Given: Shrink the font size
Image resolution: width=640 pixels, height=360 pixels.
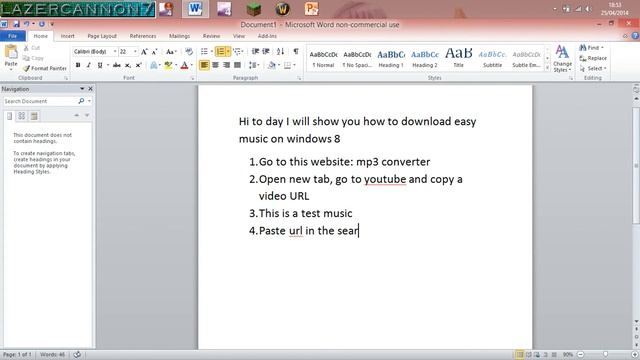Looking at the screenshot, I should click(154, 52).
